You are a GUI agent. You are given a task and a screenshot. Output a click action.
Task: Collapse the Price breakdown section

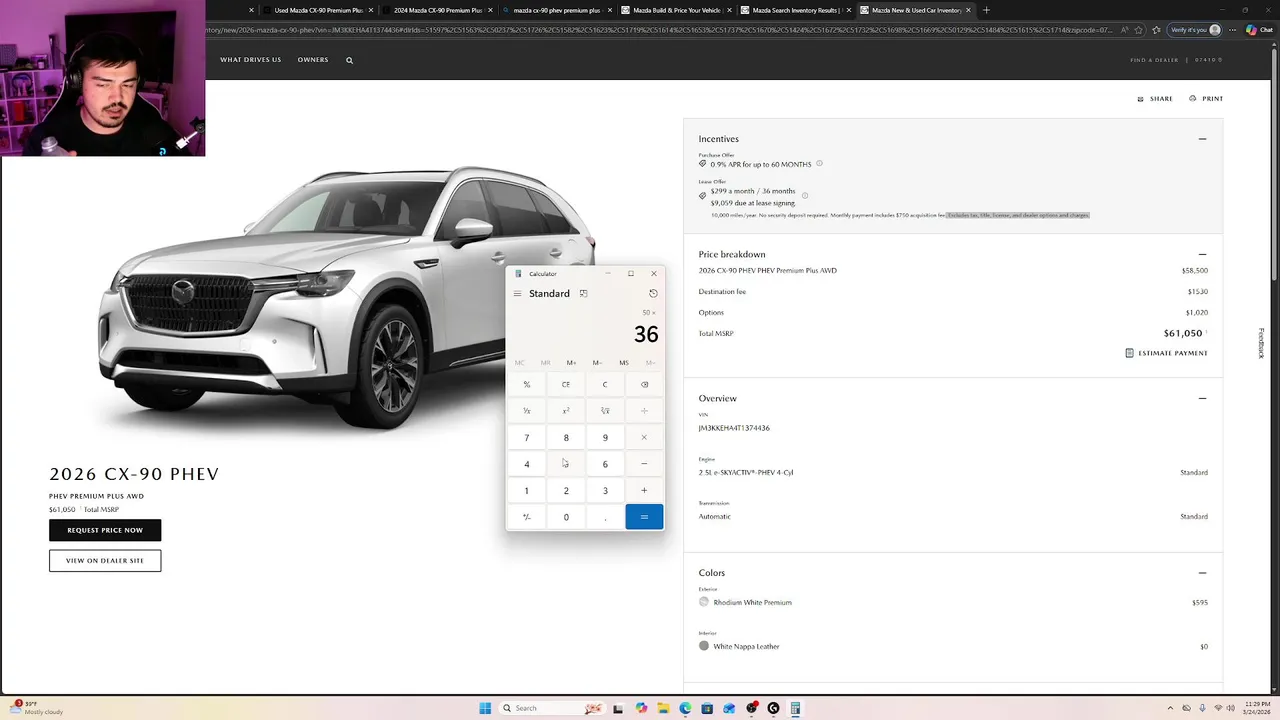tap(1202, 254)
